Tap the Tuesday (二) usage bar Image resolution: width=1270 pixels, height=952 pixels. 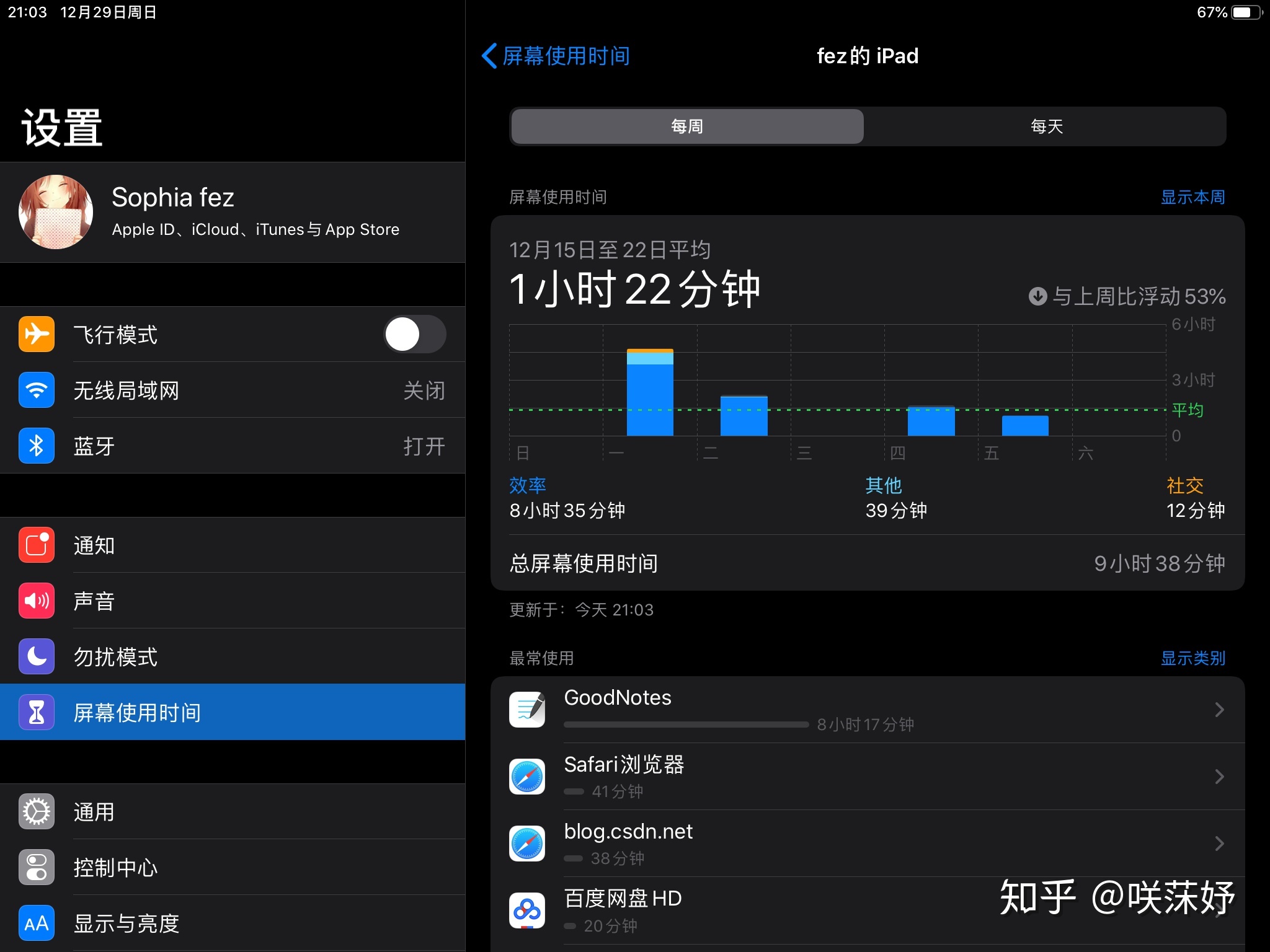pyautogui.click(x=744, y=416)
